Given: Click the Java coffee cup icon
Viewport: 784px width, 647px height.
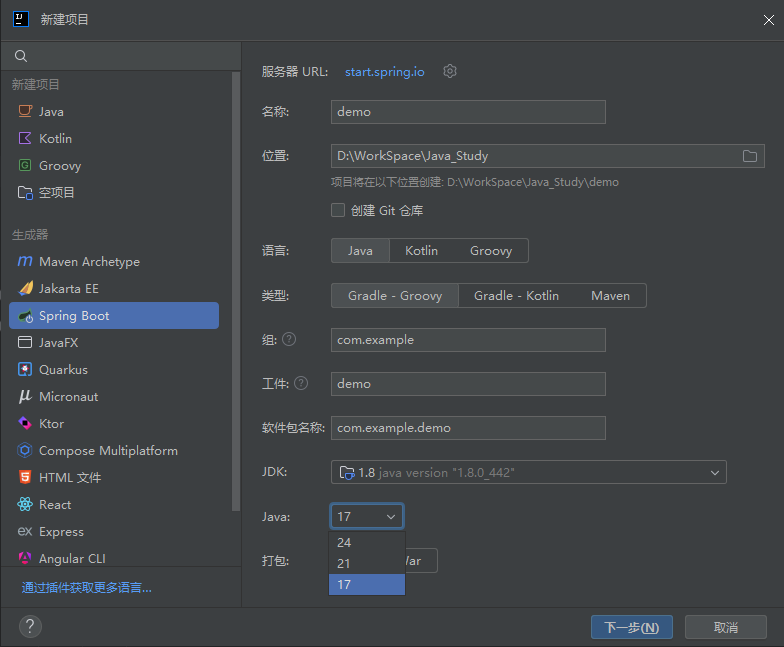Looking at the screenshot, I should [25, 111].
